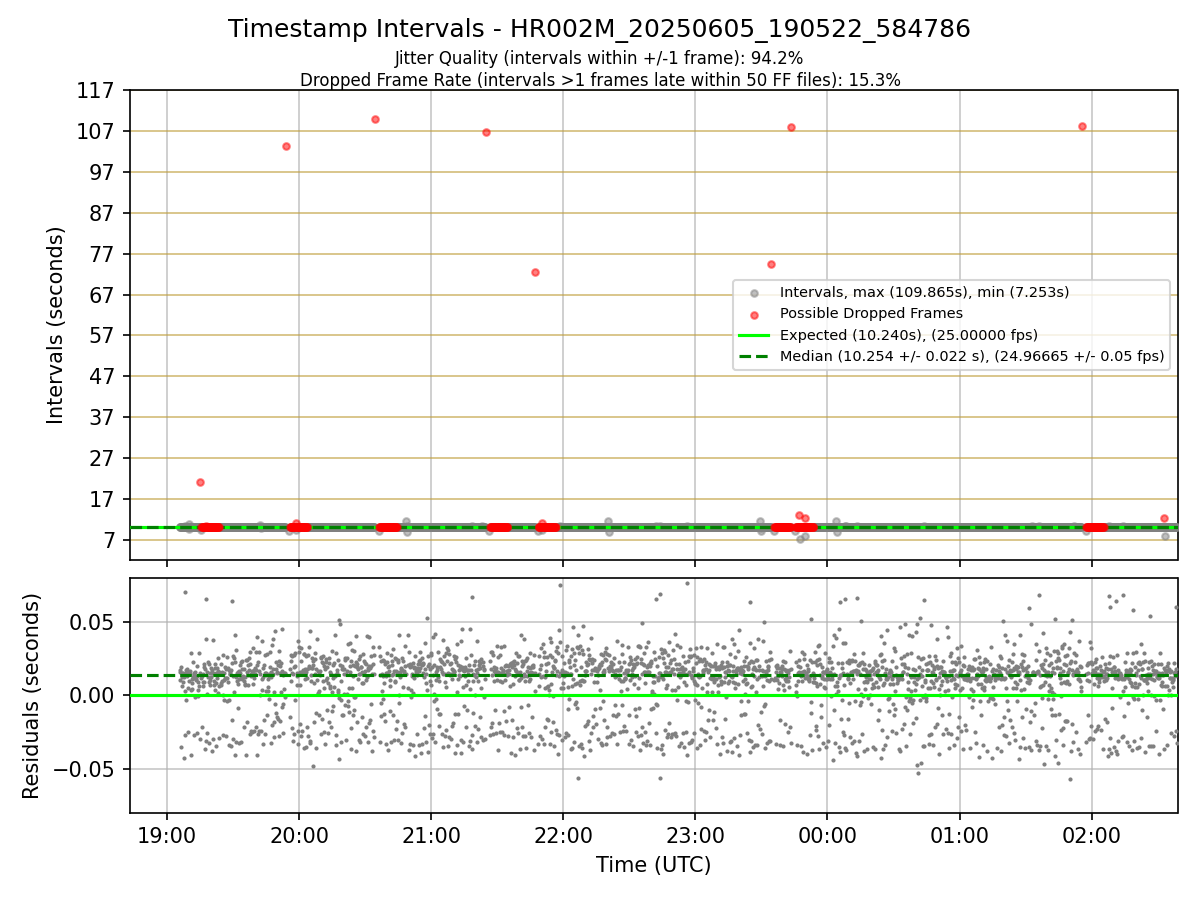Click the Jitter Quality 94.2% subtitle line

point(599,58)
